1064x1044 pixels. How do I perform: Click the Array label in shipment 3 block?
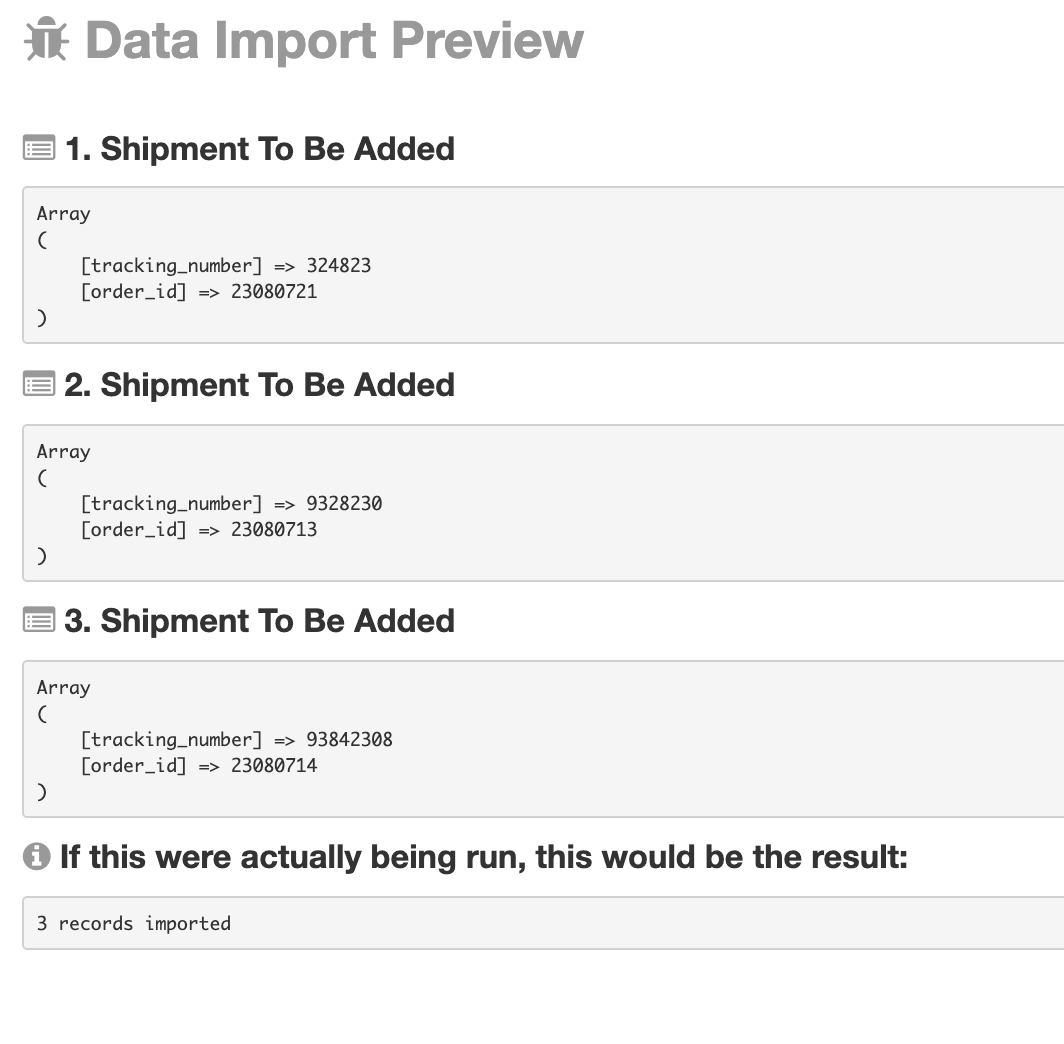(x=64, y=688)
